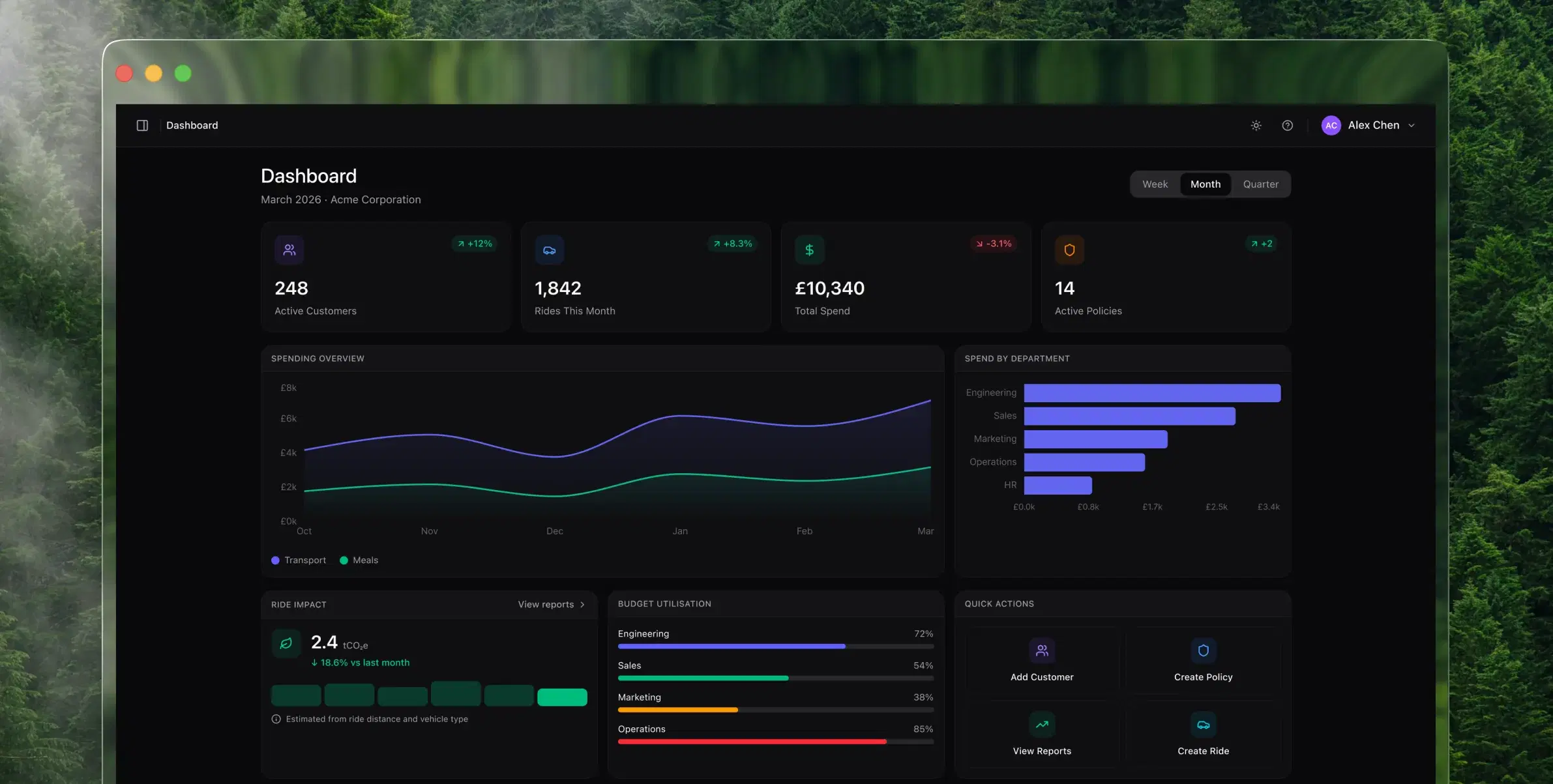Click the +12% trend badge
This screenshot has height=784, width=1553.
click(x=475, y=244)
